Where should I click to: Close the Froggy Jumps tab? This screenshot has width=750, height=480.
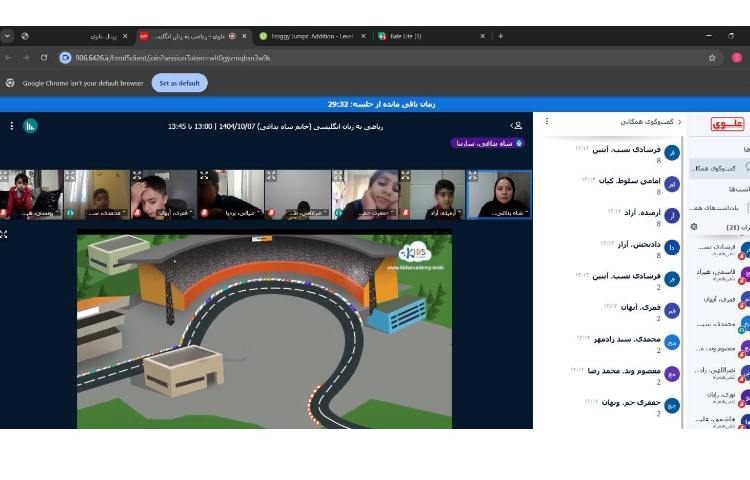(x=363, y=36)
